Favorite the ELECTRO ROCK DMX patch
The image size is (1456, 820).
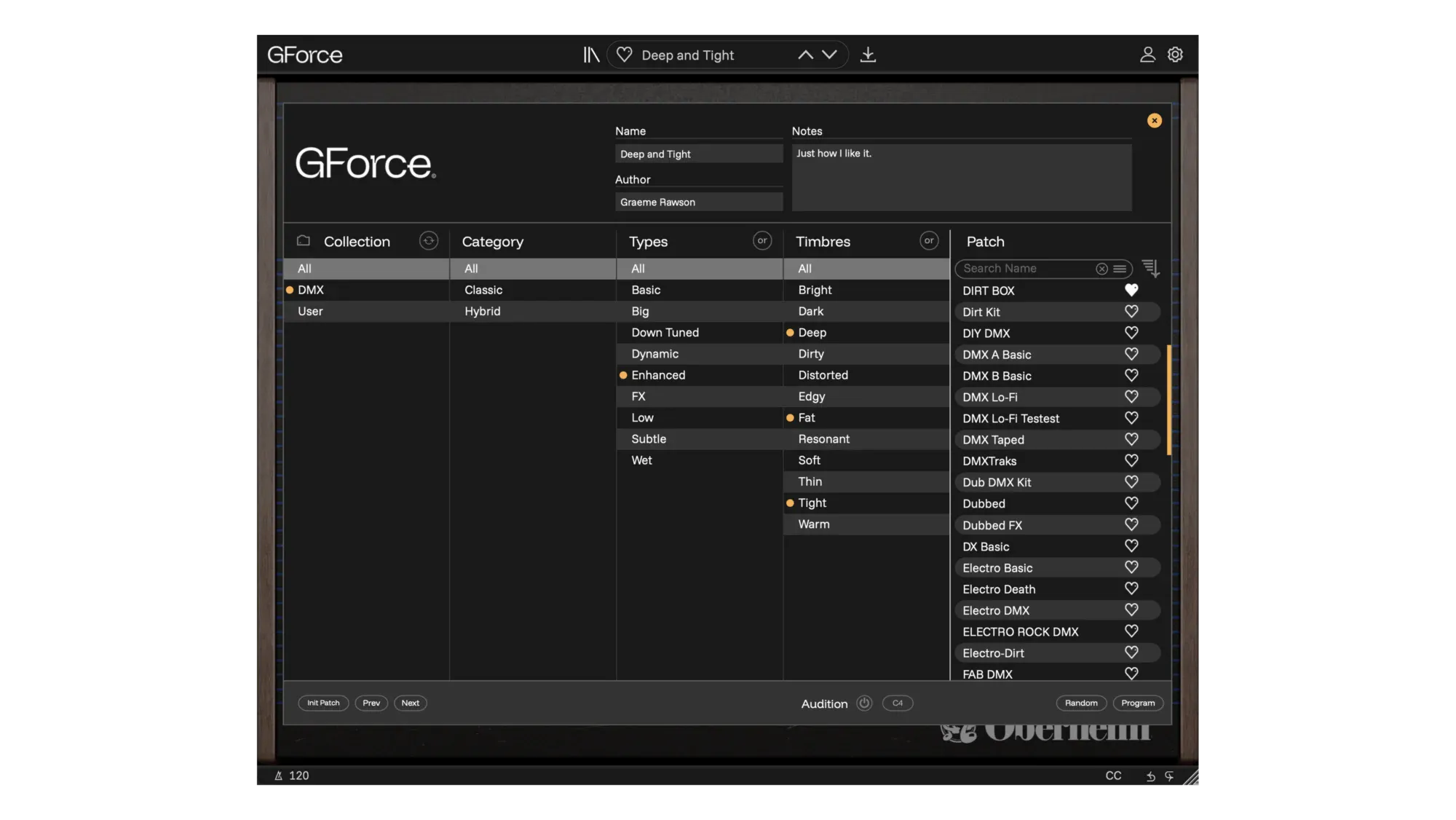pos(1131,631)
